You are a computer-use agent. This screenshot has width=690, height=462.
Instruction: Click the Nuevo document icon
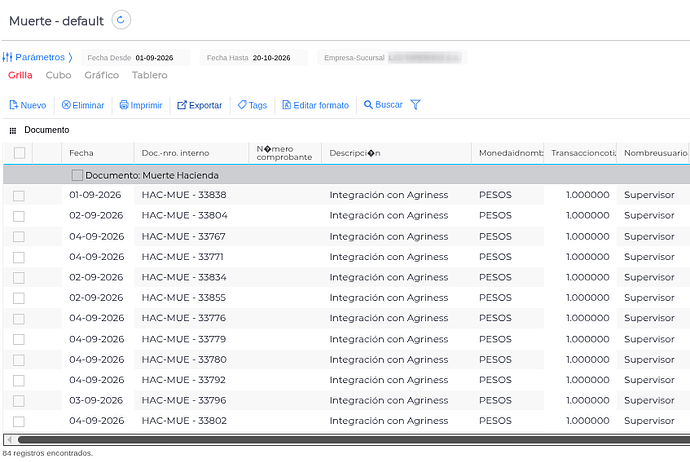(13, 105)
